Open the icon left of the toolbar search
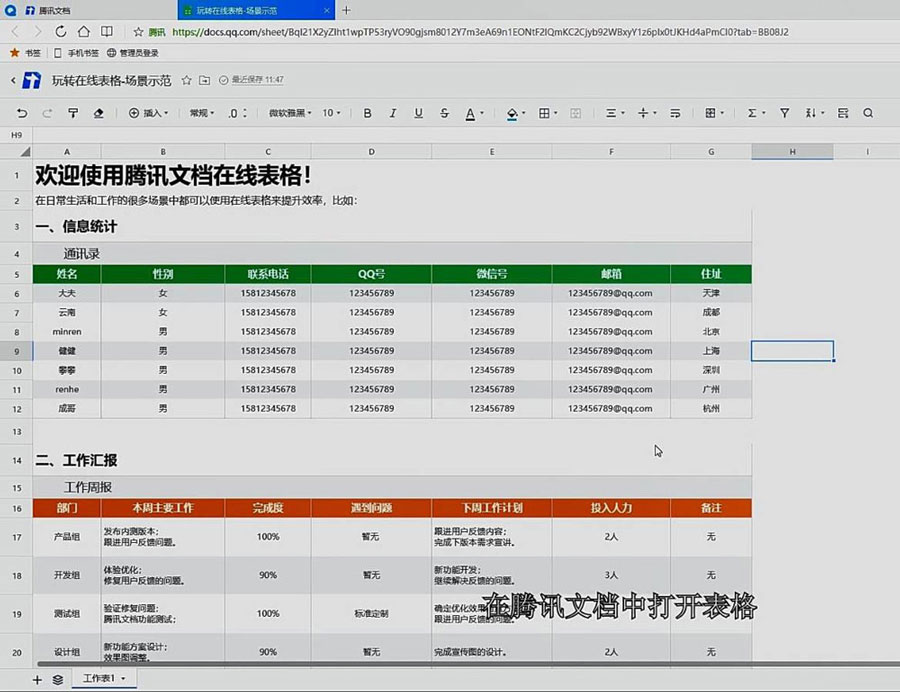 coord(843,113)
